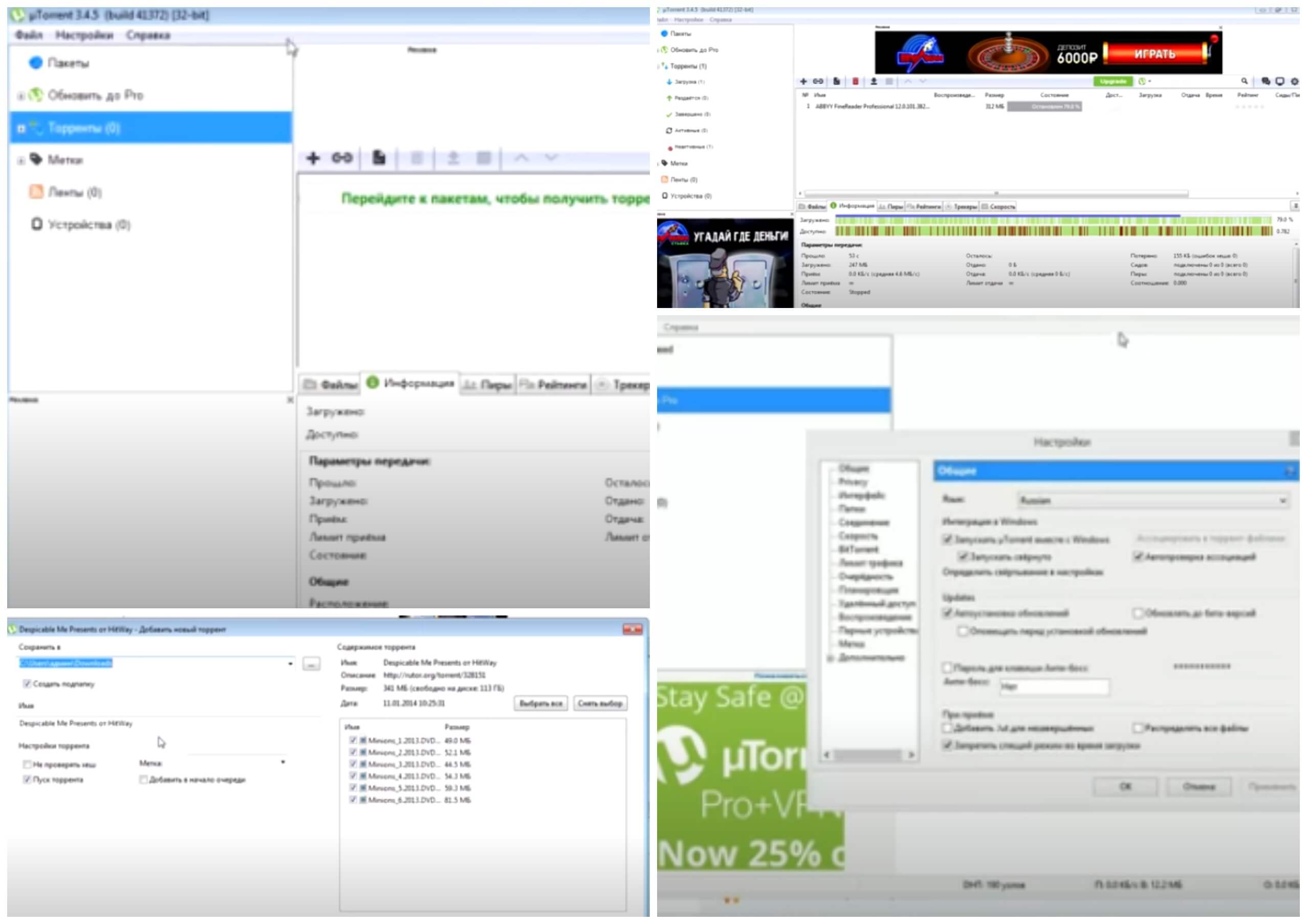1307x924 pixels.
Task: Open the save-path dropdown under Сохранить в
Action: 290,664
